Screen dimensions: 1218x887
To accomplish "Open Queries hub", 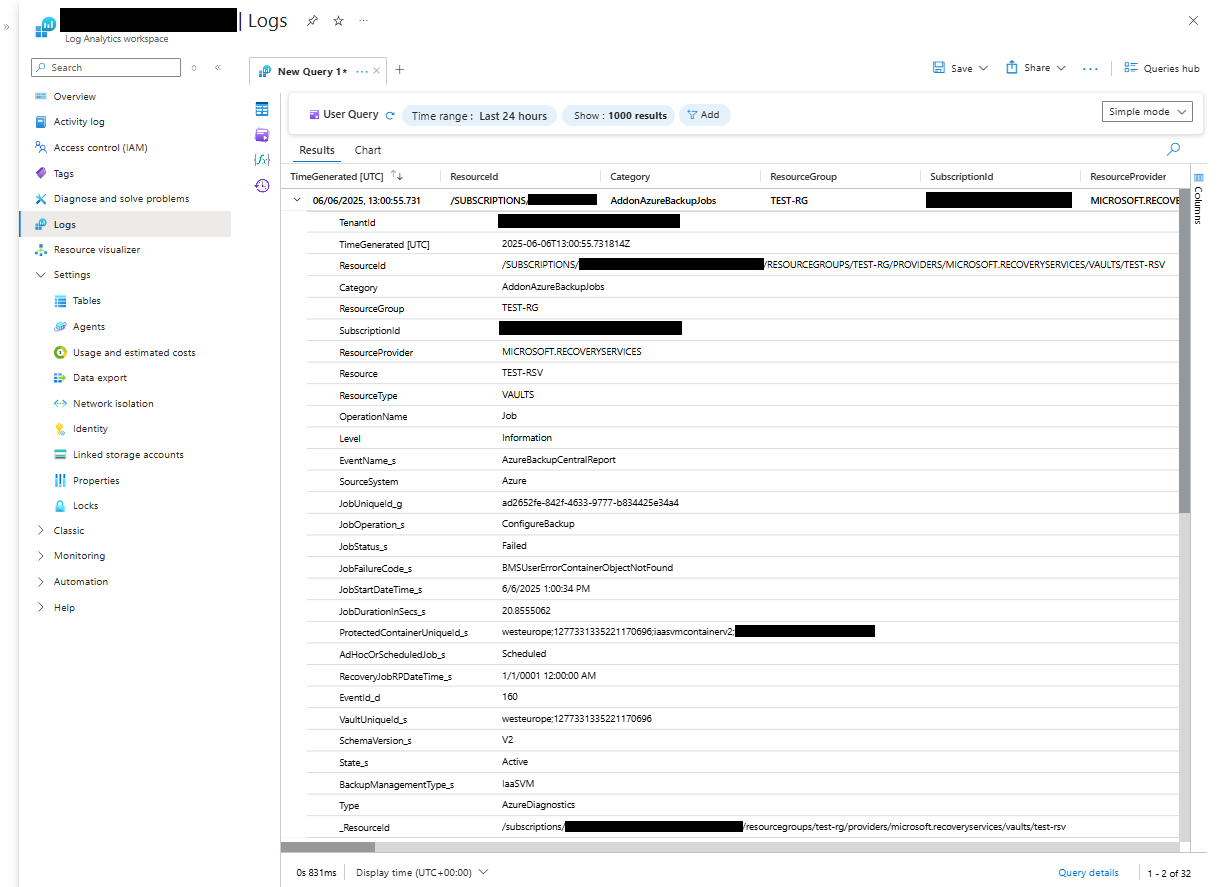I will tap(1161, 68).
